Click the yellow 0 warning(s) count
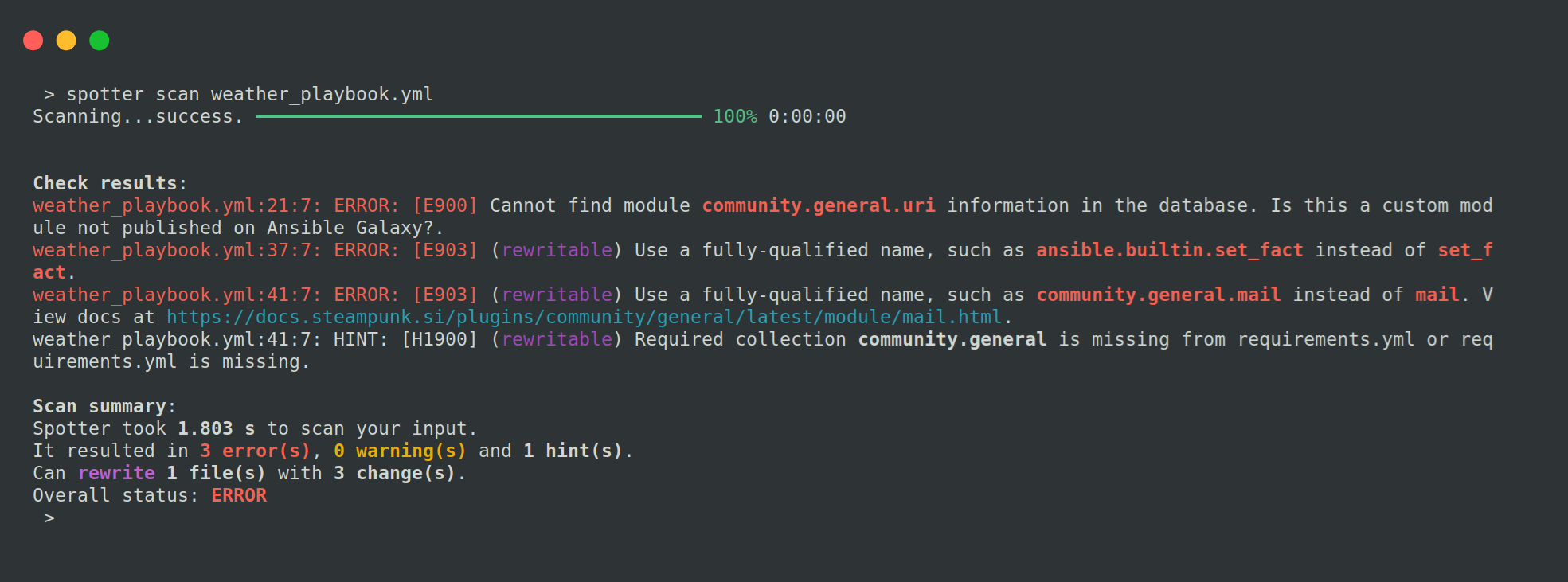The image size is (1568, 582). click(x=400, y=451)
